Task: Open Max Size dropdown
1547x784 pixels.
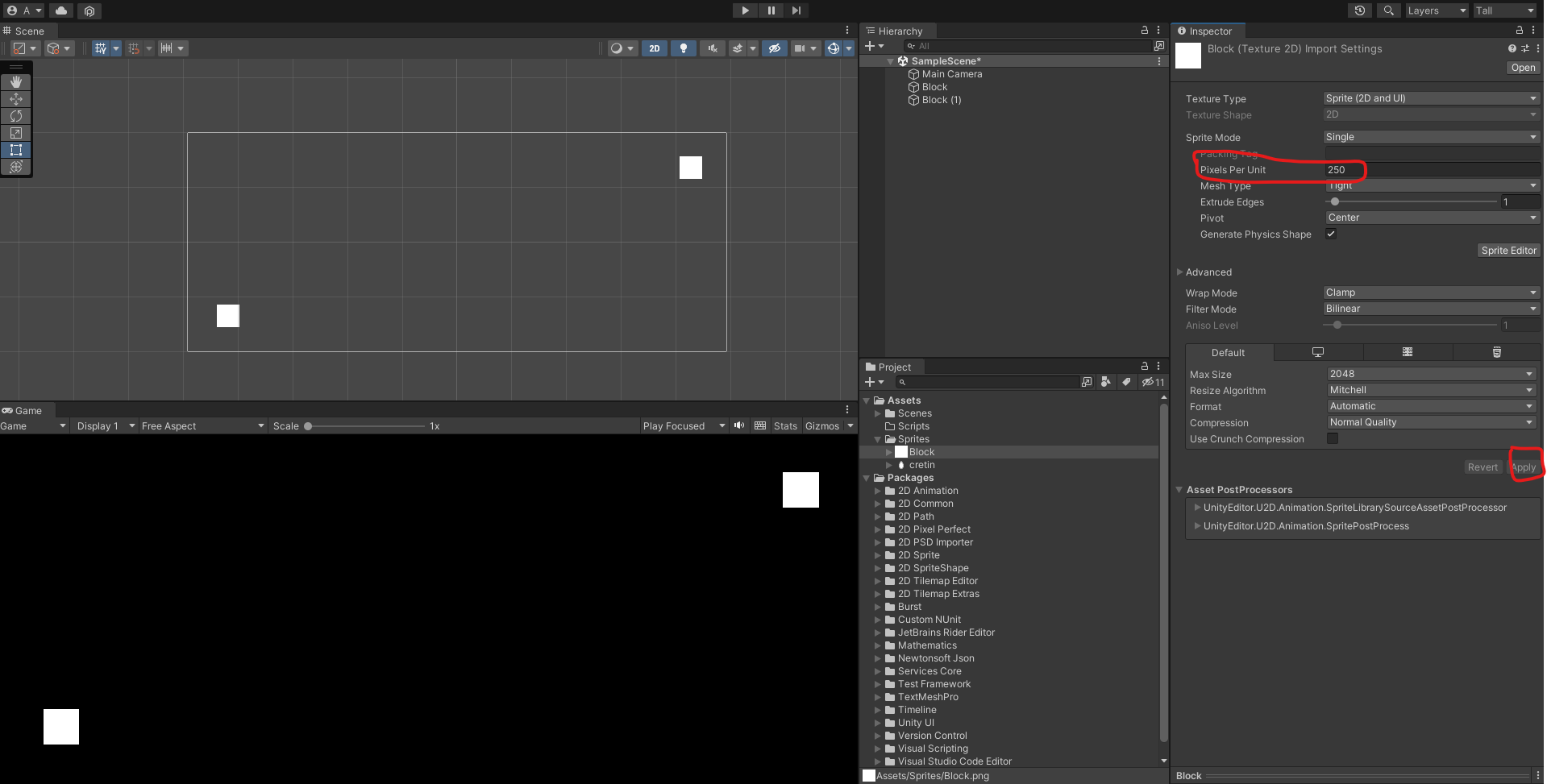Action: (x=1432, y=374)
